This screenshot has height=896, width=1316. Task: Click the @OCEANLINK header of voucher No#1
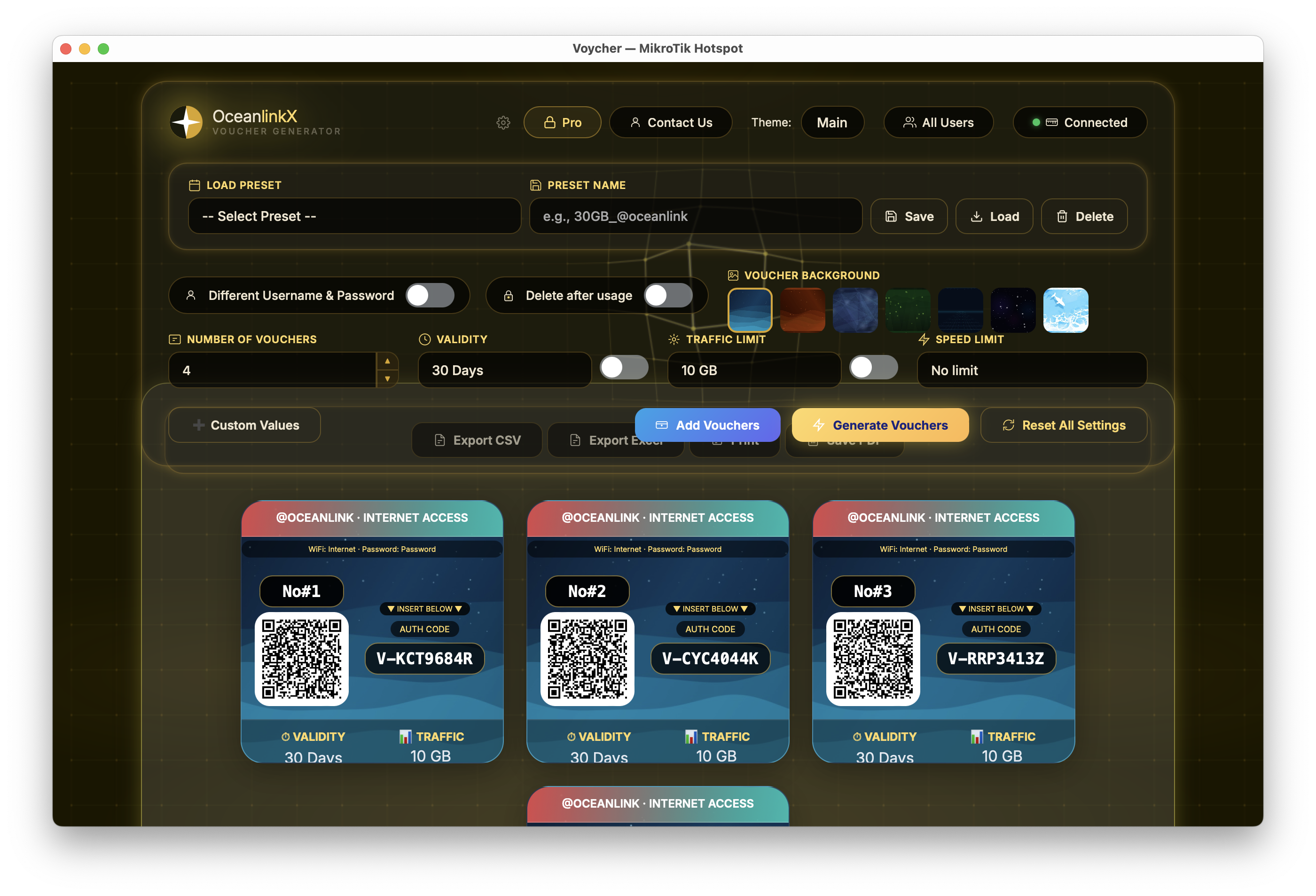coord(372,518)
